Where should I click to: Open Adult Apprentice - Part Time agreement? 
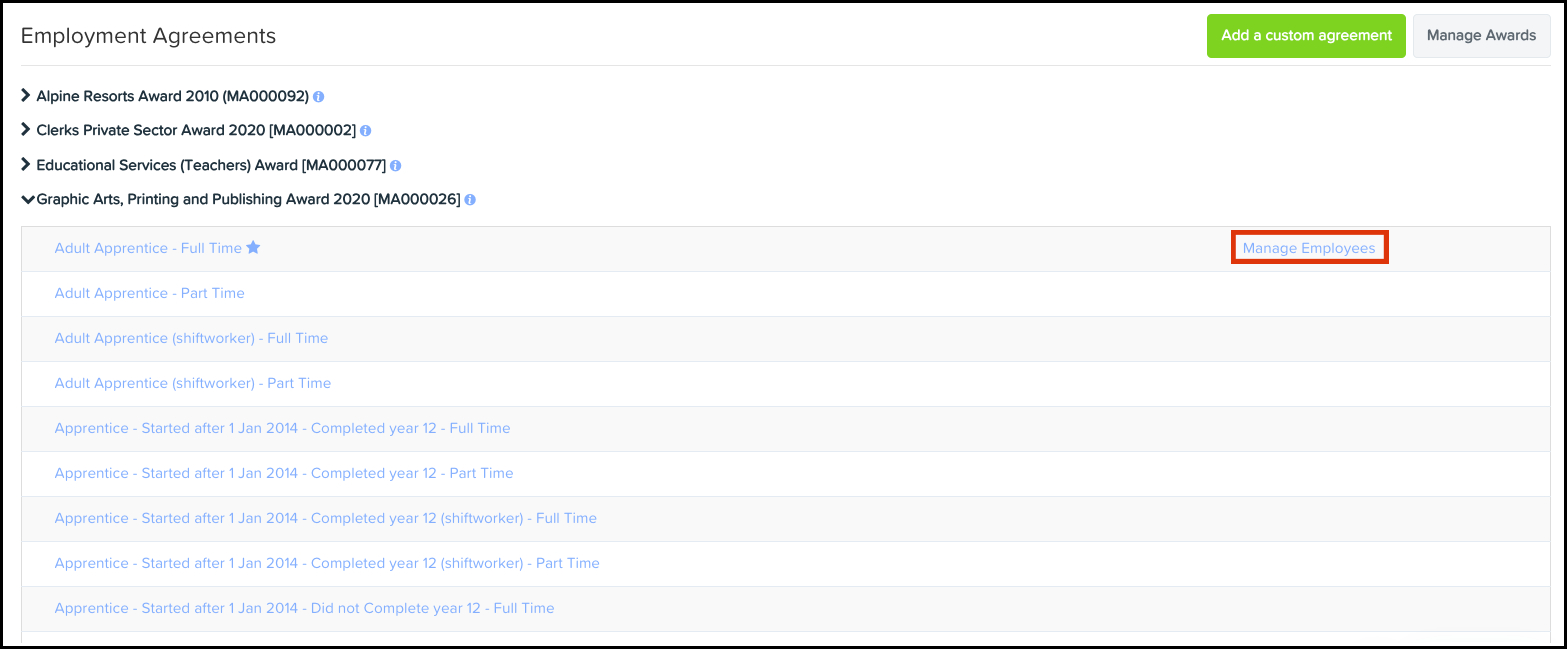coord(149,293)
